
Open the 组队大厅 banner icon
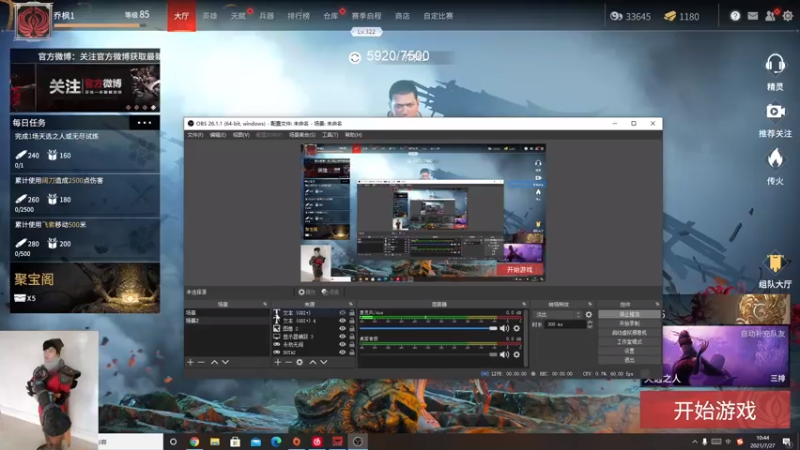775,263
